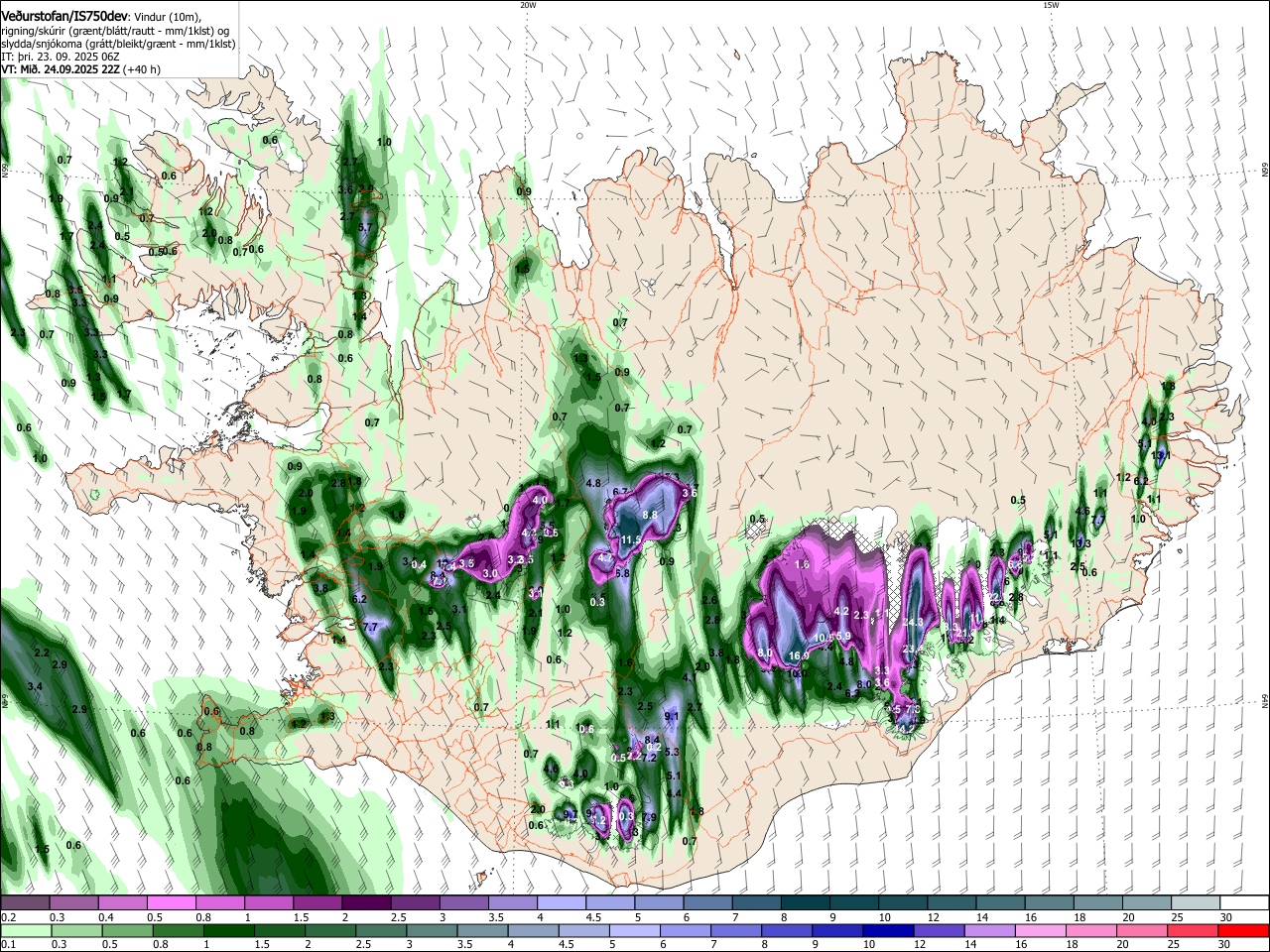
Task: Click the 20W longitude label
Action: coord(528,5)
